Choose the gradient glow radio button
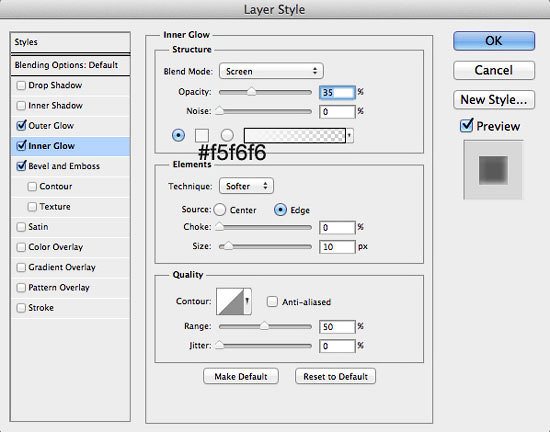 pyautogui.click(x=227, y=135)
